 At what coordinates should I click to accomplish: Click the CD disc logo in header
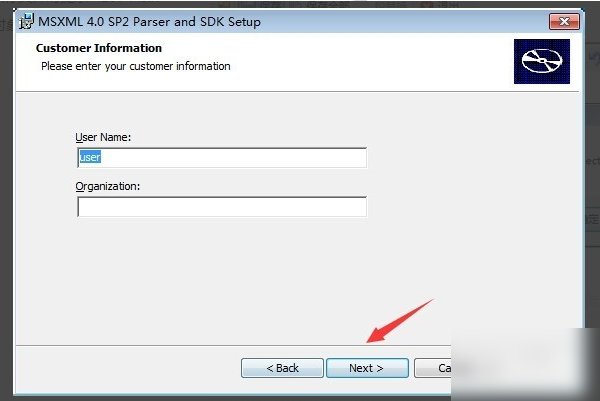point(541,61)
